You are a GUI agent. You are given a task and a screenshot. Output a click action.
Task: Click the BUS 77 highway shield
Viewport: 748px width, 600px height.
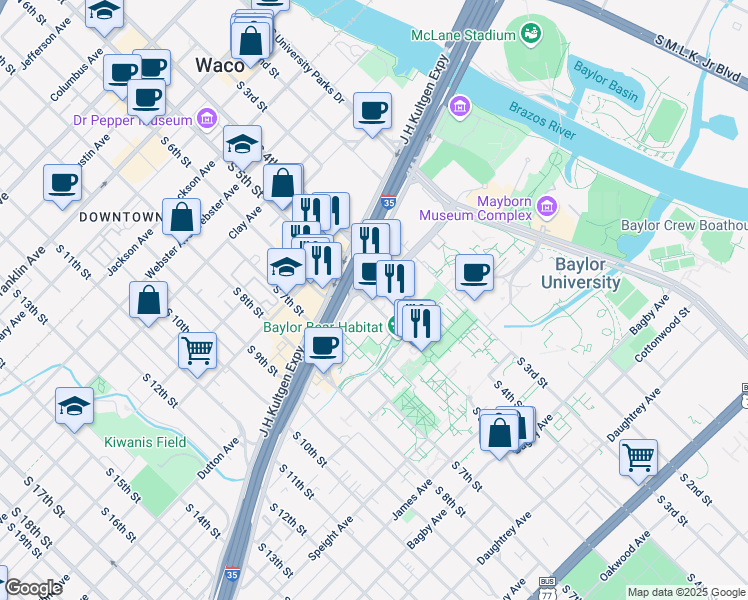[x=547, y=590]
